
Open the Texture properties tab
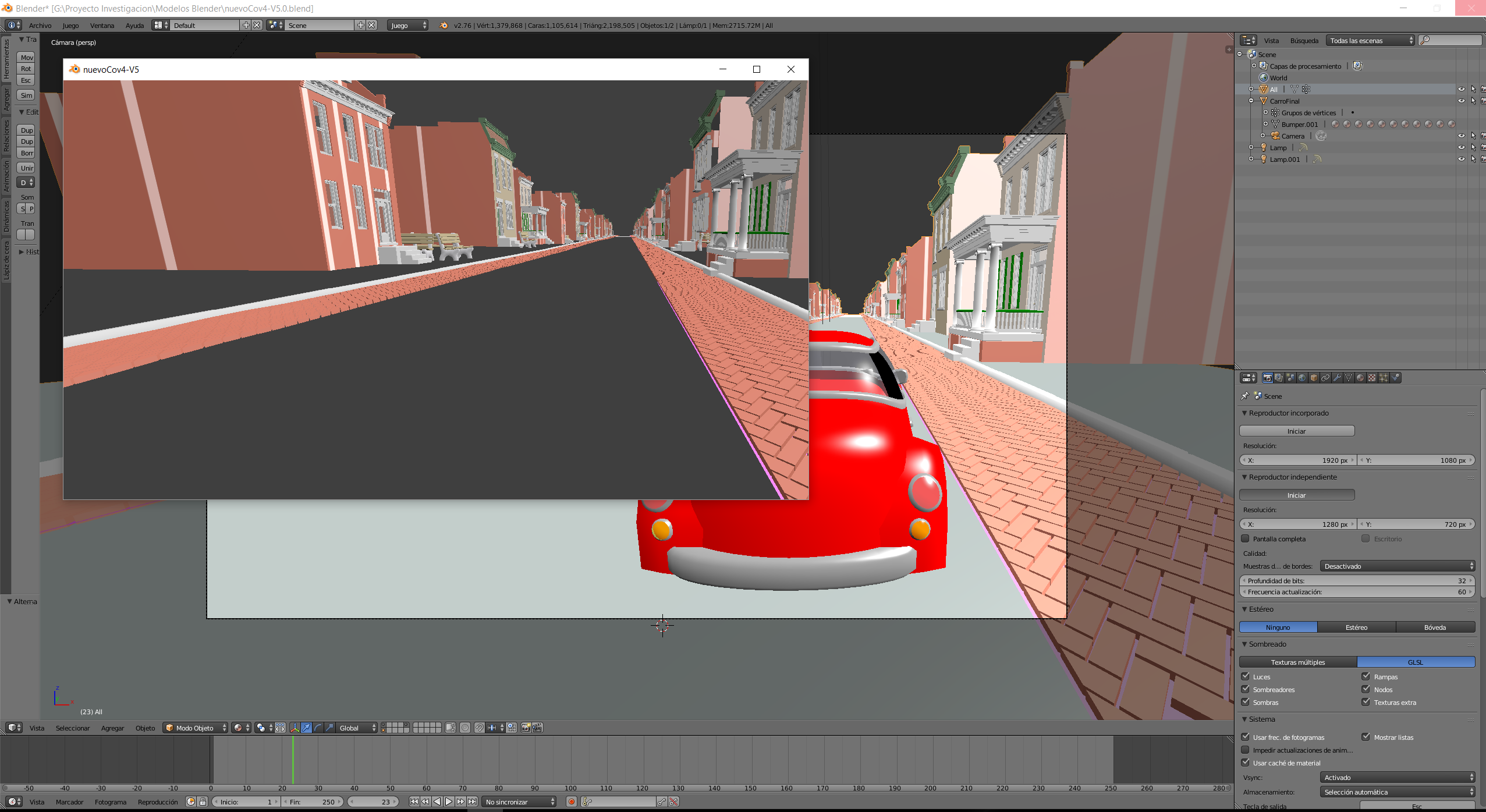pyautogui.click(x=1371, y=378)
